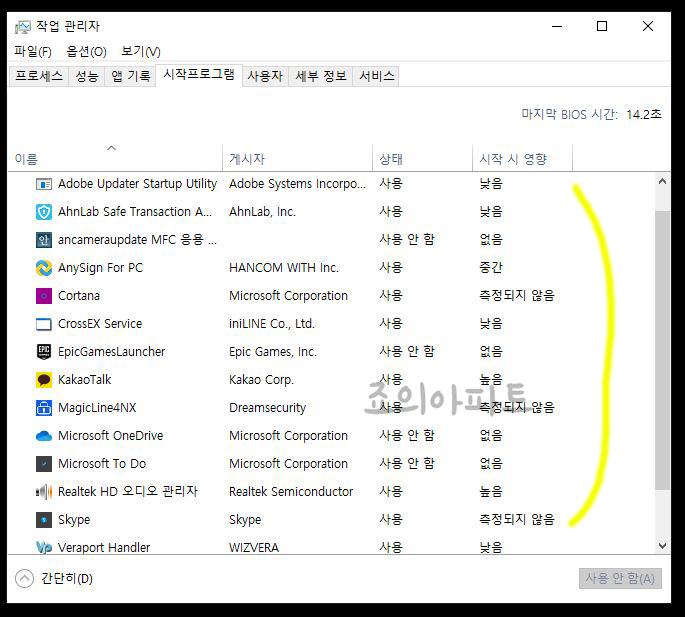
Task: Click the purple Cortana icon
Action: [44, 296]
